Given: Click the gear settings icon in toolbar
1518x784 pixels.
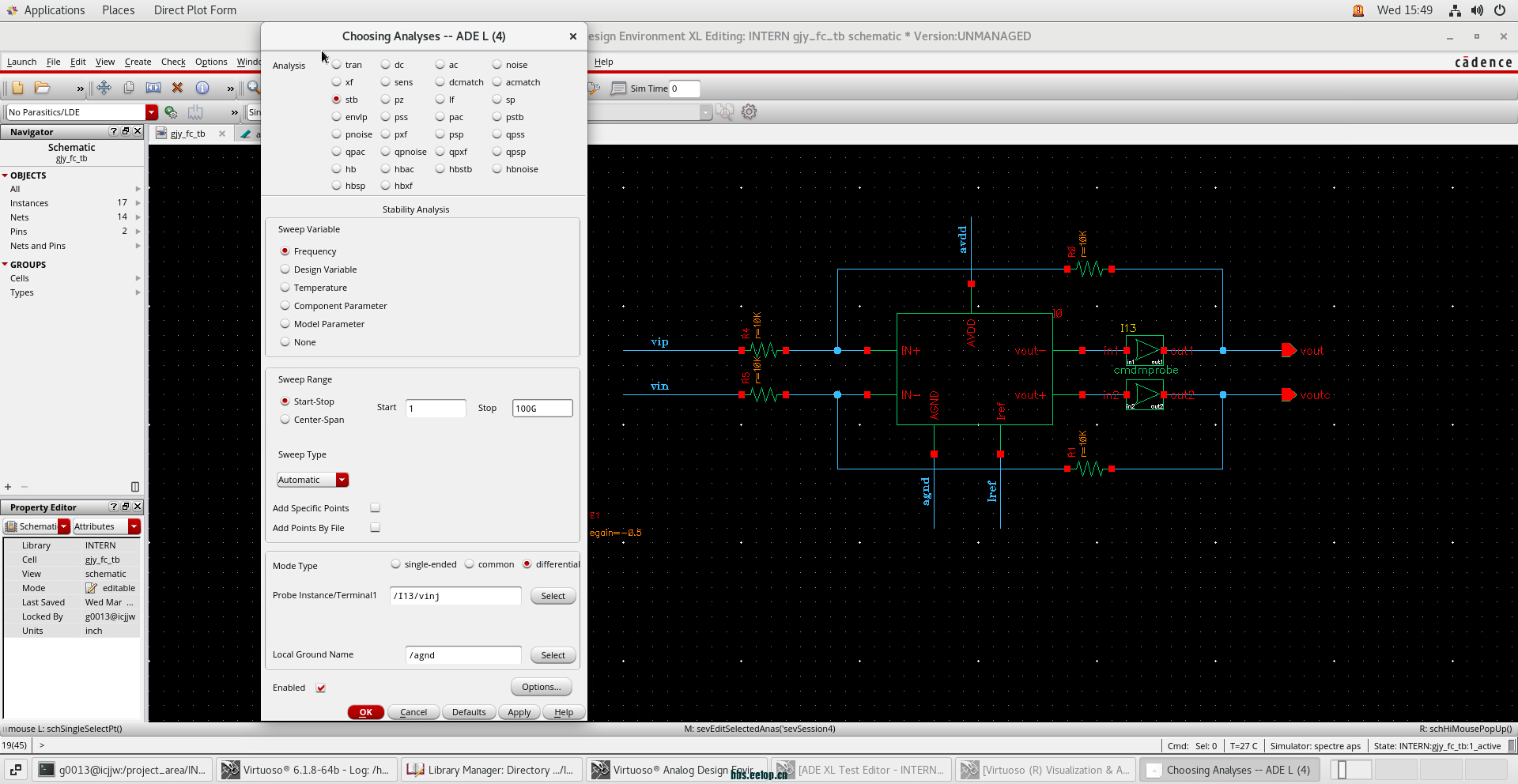Looking at the screenshot, I should pyautogui.click(x=750, y=112).
